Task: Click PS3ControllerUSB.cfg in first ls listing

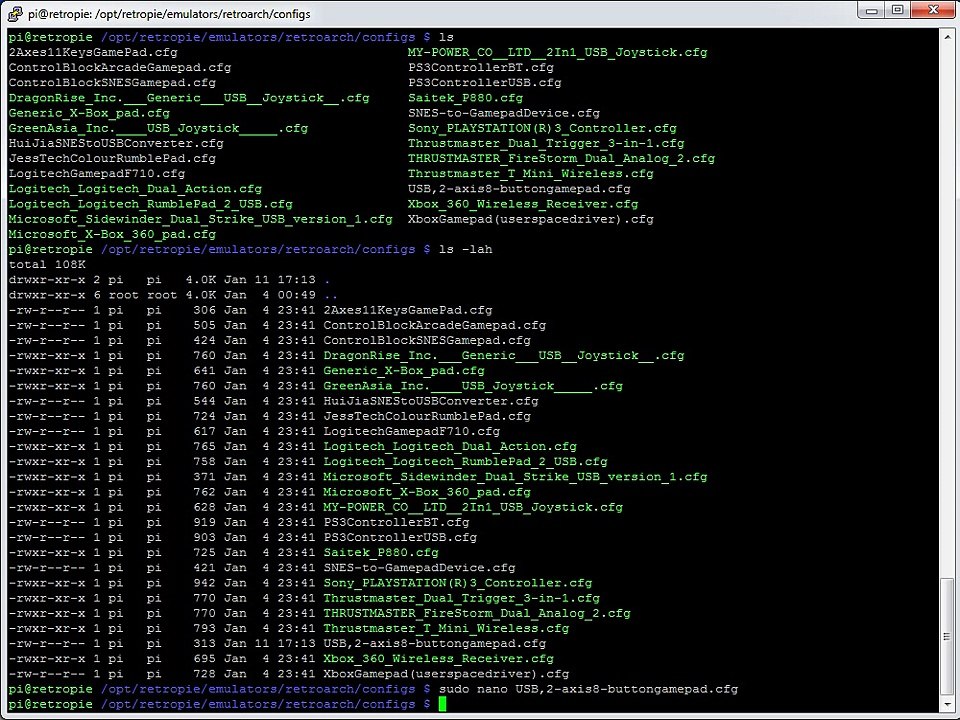Action: pyautogui.click(x=485, y=83)
